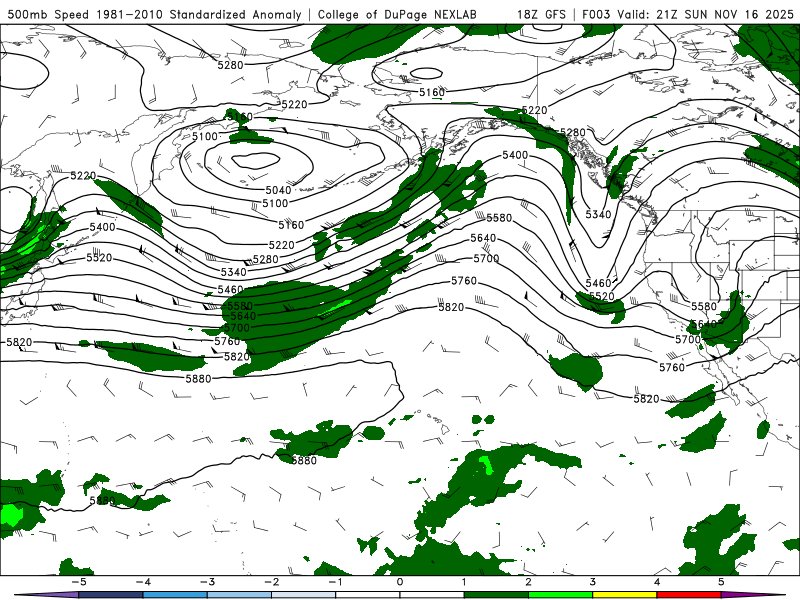Click the '5340' label between '5280' and '5460'
800x600 pixels.
click(x=233, y=272)
